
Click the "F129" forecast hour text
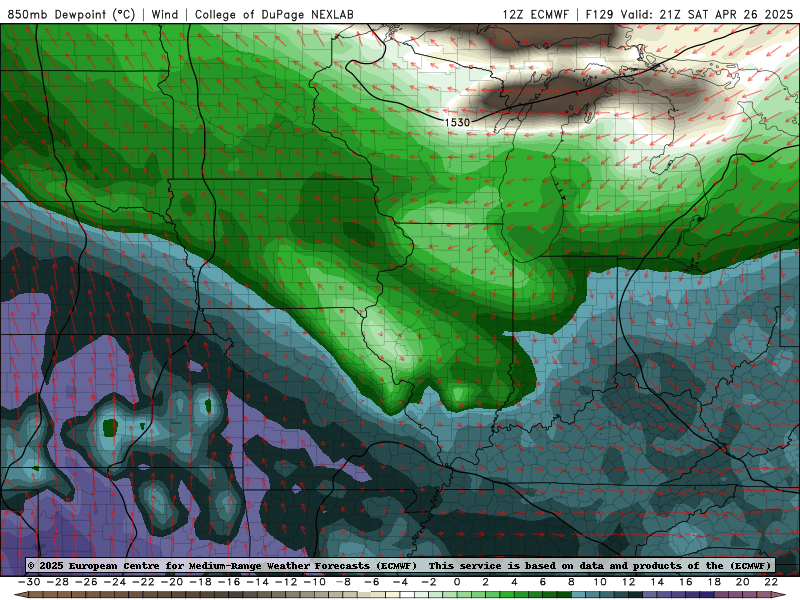coord(599,14)
